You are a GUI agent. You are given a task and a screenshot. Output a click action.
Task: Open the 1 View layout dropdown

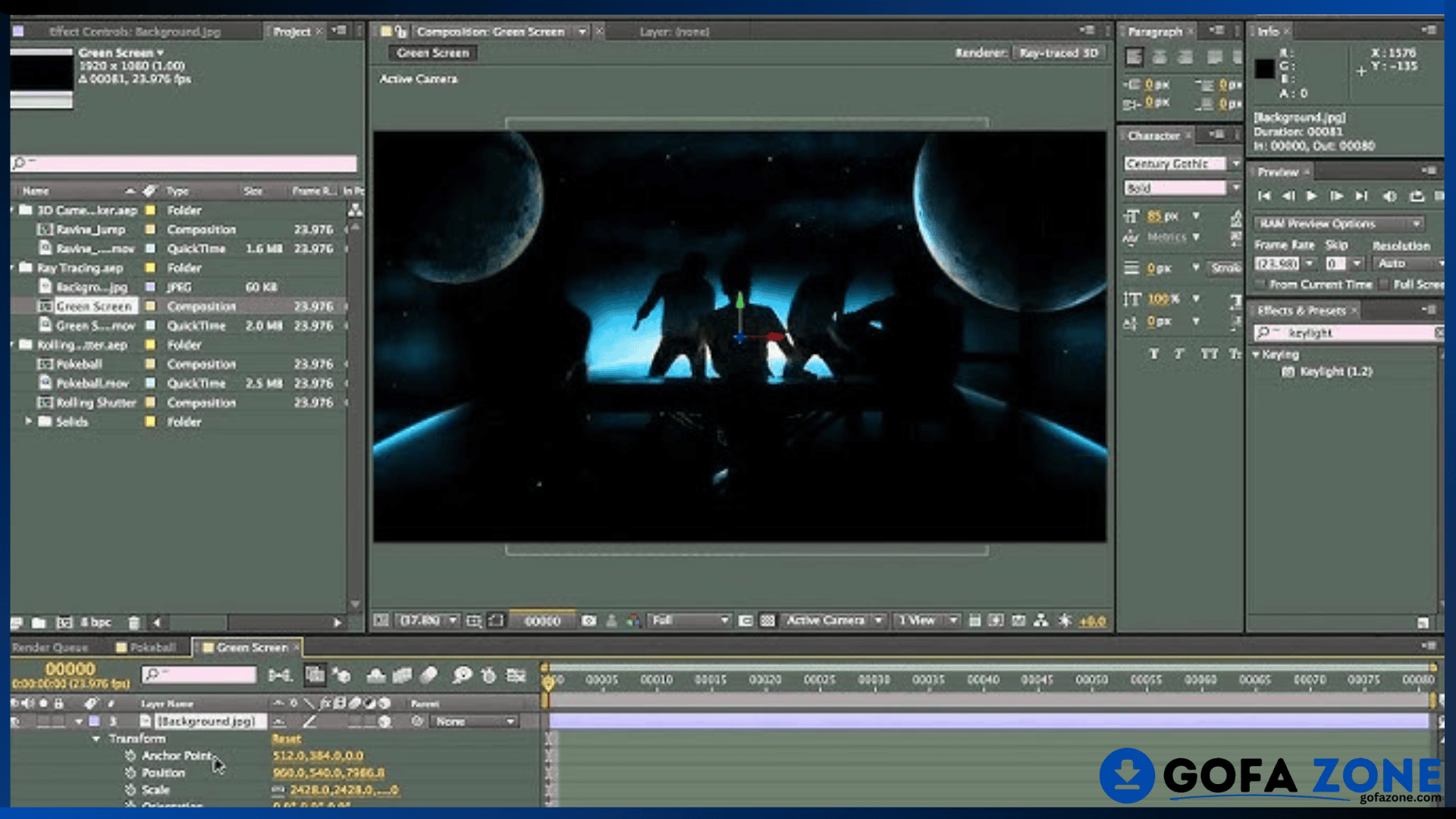click(x=927, y=620)
